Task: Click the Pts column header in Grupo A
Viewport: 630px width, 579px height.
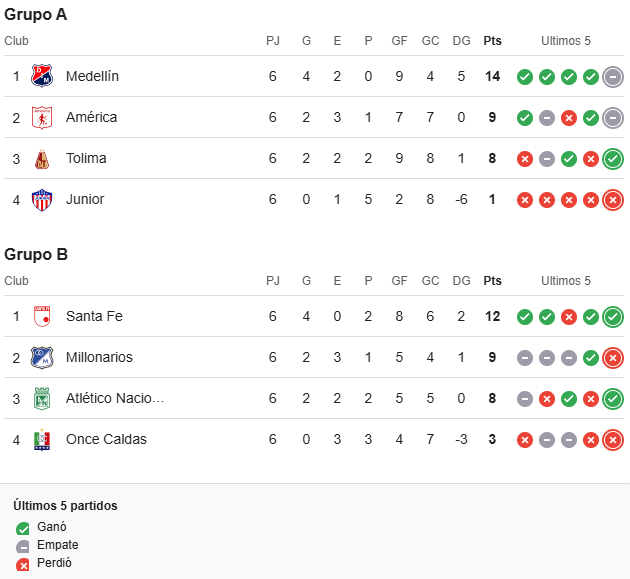Action: (x=492, y=41)
